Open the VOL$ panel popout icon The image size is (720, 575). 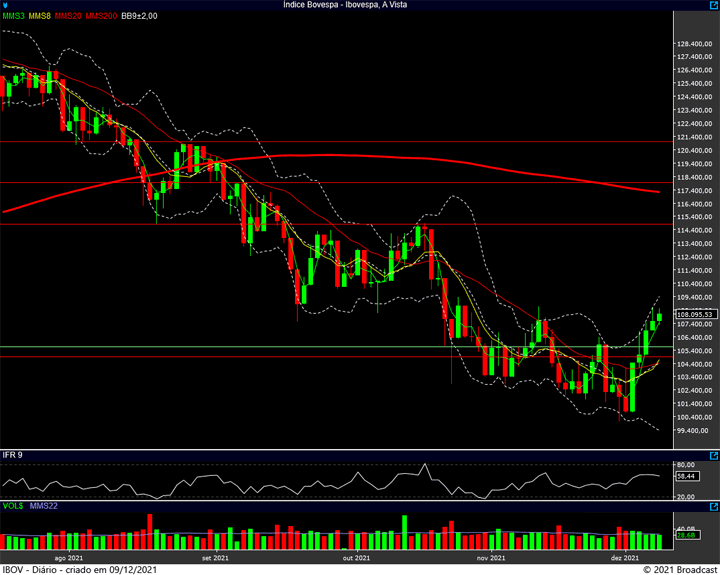pyautogui.click(x=714, y=507)
